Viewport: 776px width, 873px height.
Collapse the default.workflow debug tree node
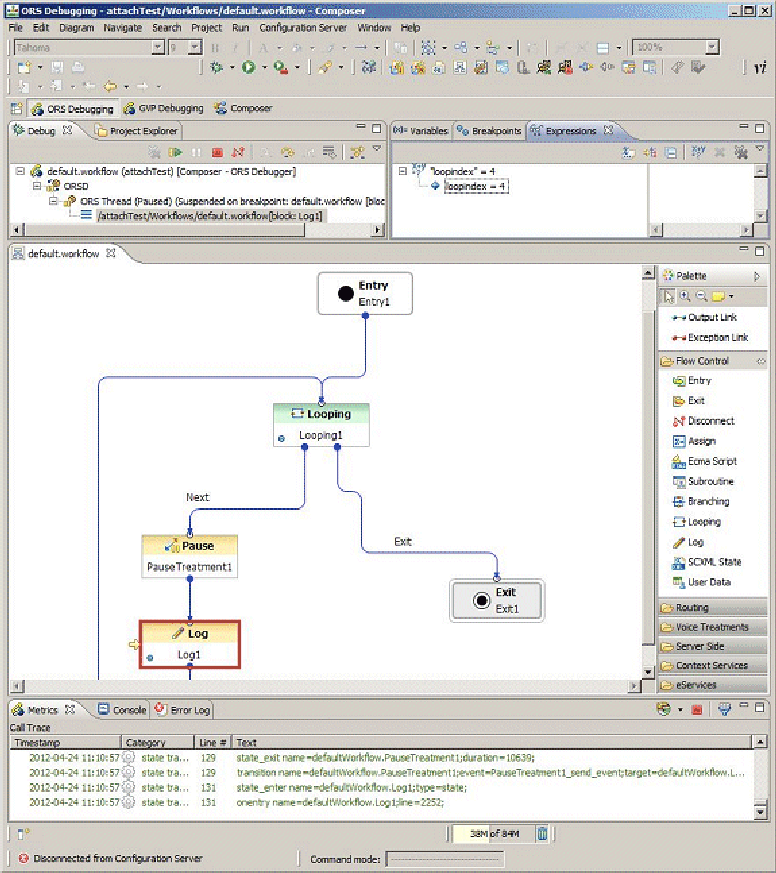click(20, 171)
